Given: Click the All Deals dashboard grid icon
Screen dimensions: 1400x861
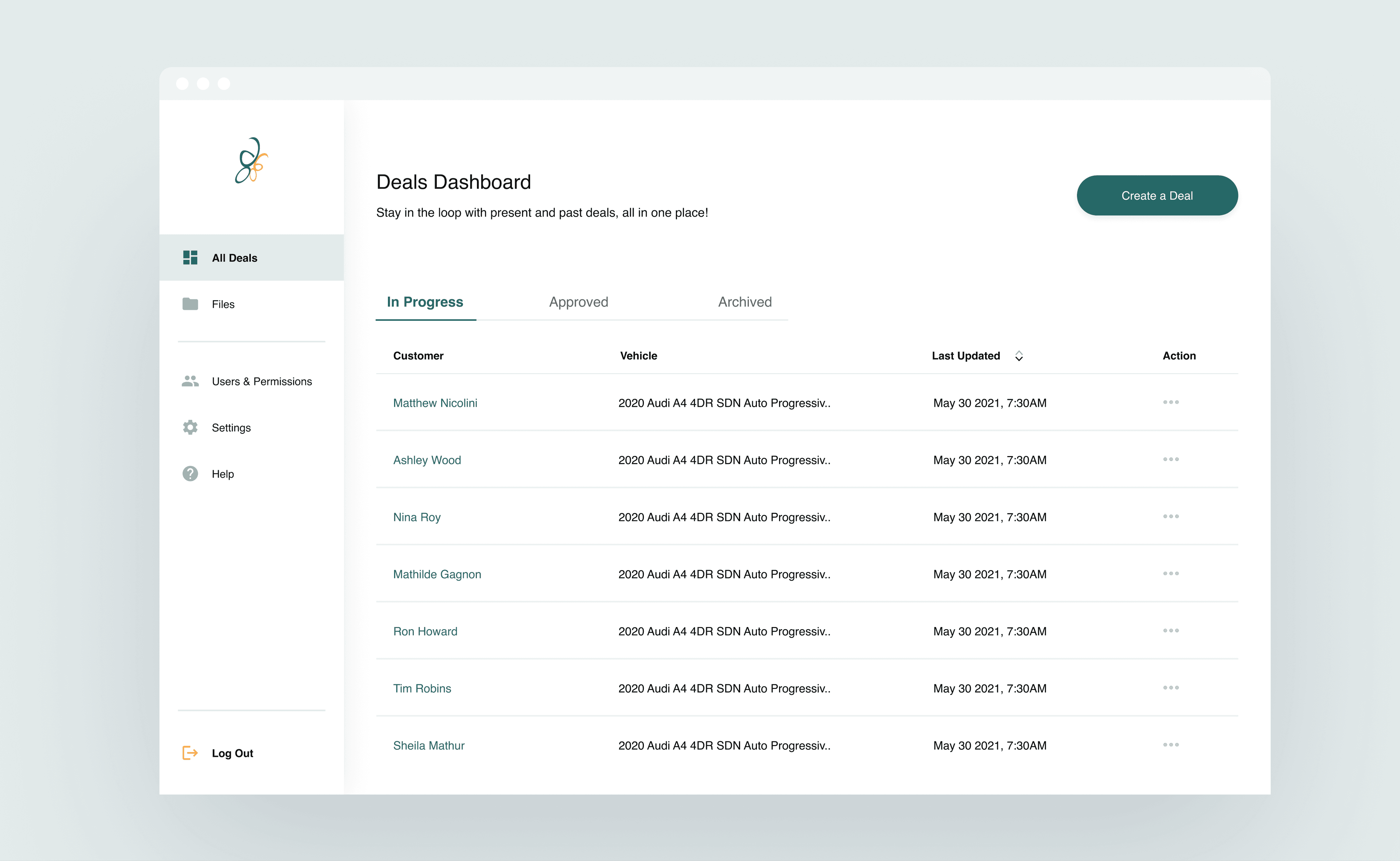Looking at the screenshot, I should tap(190, 257).
